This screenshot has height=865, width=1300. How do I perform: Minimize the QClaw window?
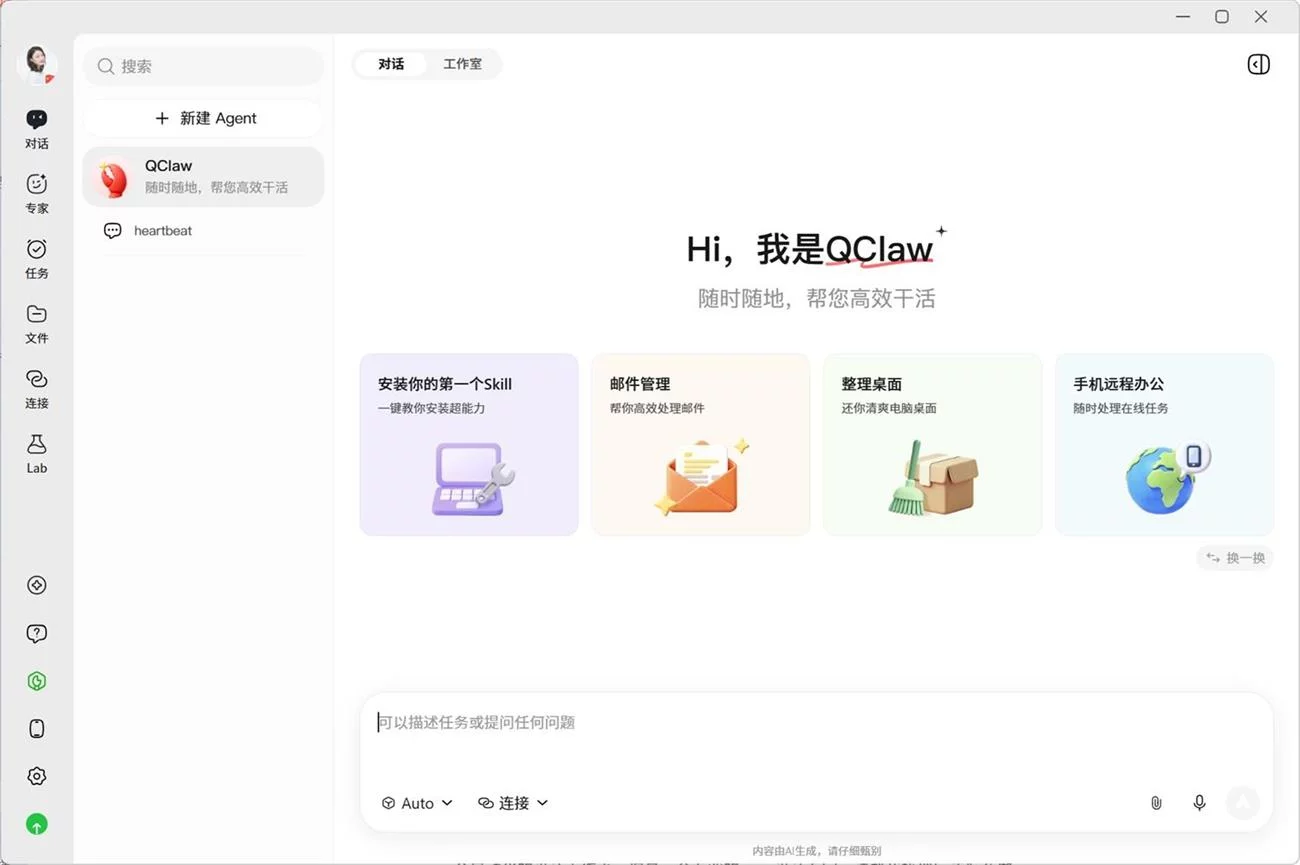(1184, 17)
